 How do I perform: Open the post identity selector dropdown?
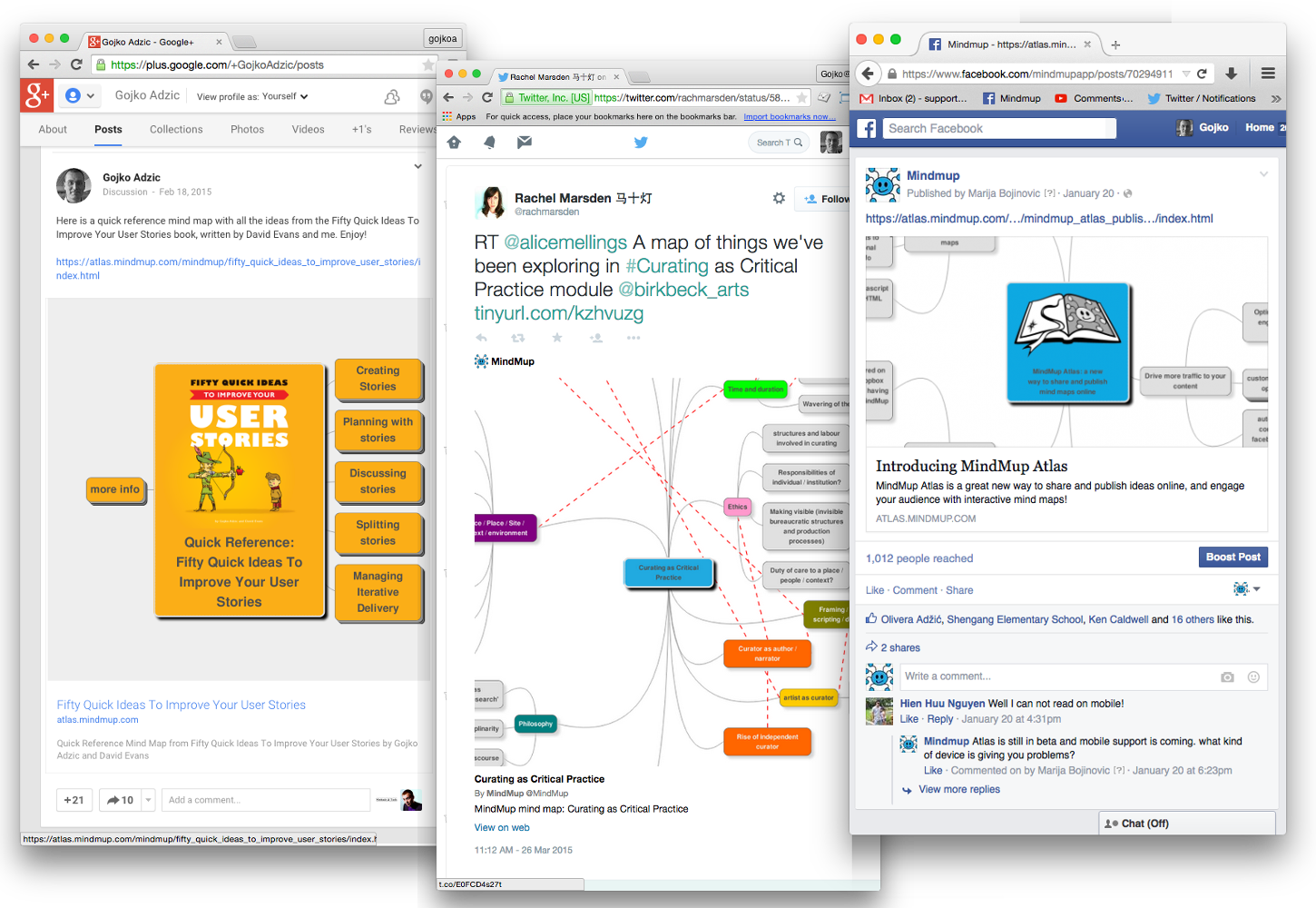pos(1247,589)
